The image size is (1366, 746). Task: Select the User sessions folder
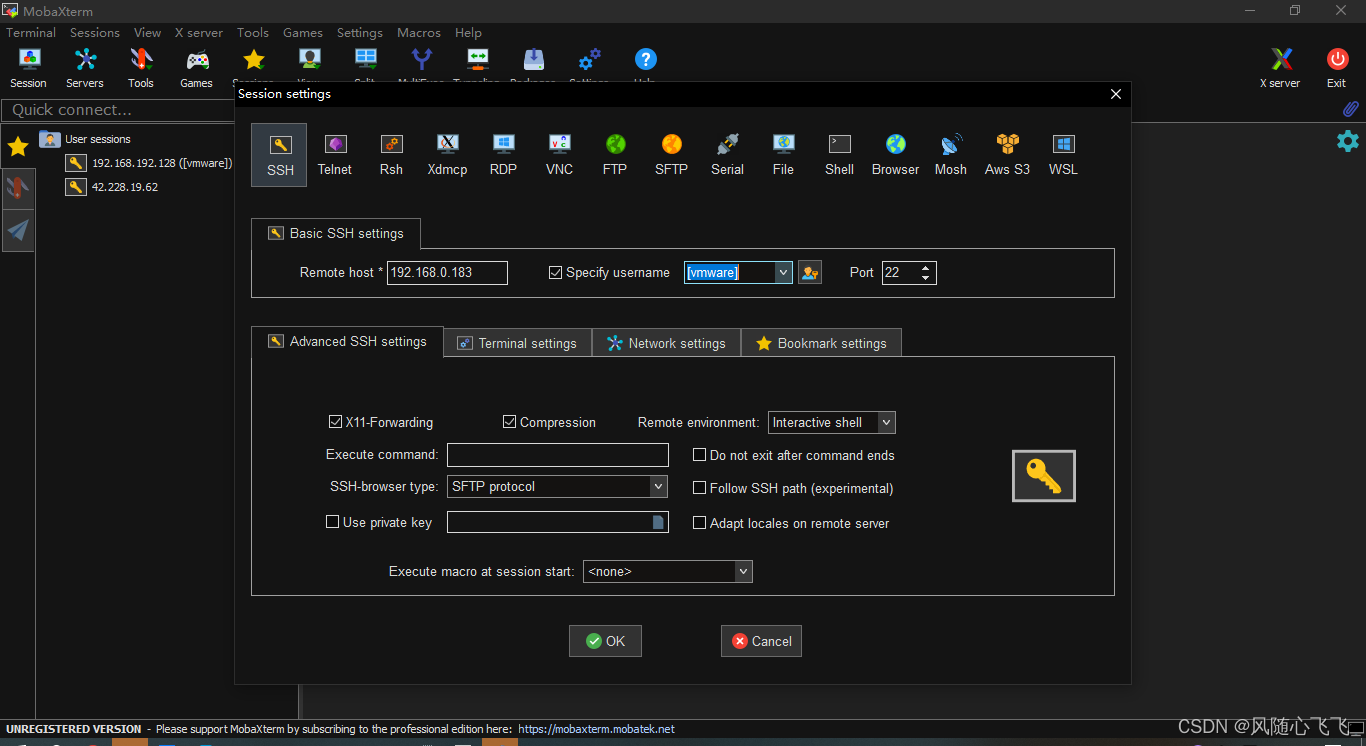coord(85,139)
